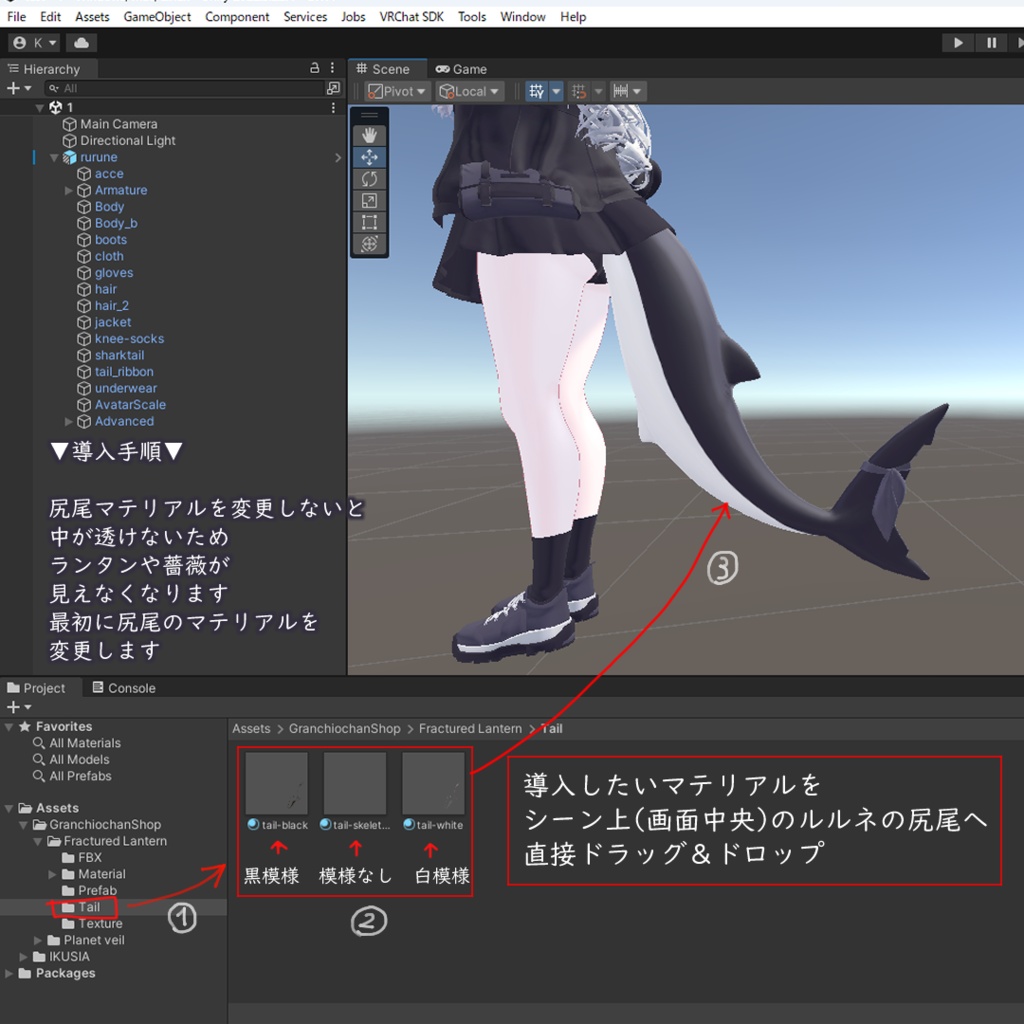The image size is (1024, 1024).
Task: Switch to the Game tab
Action: click(461, 69)
